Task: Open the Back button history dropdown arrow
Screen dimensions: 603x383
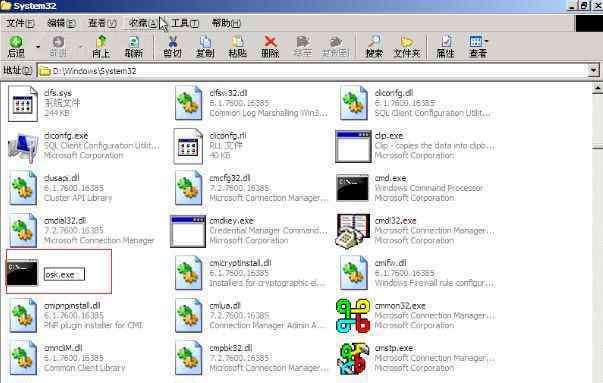Action: pos(38,47)
